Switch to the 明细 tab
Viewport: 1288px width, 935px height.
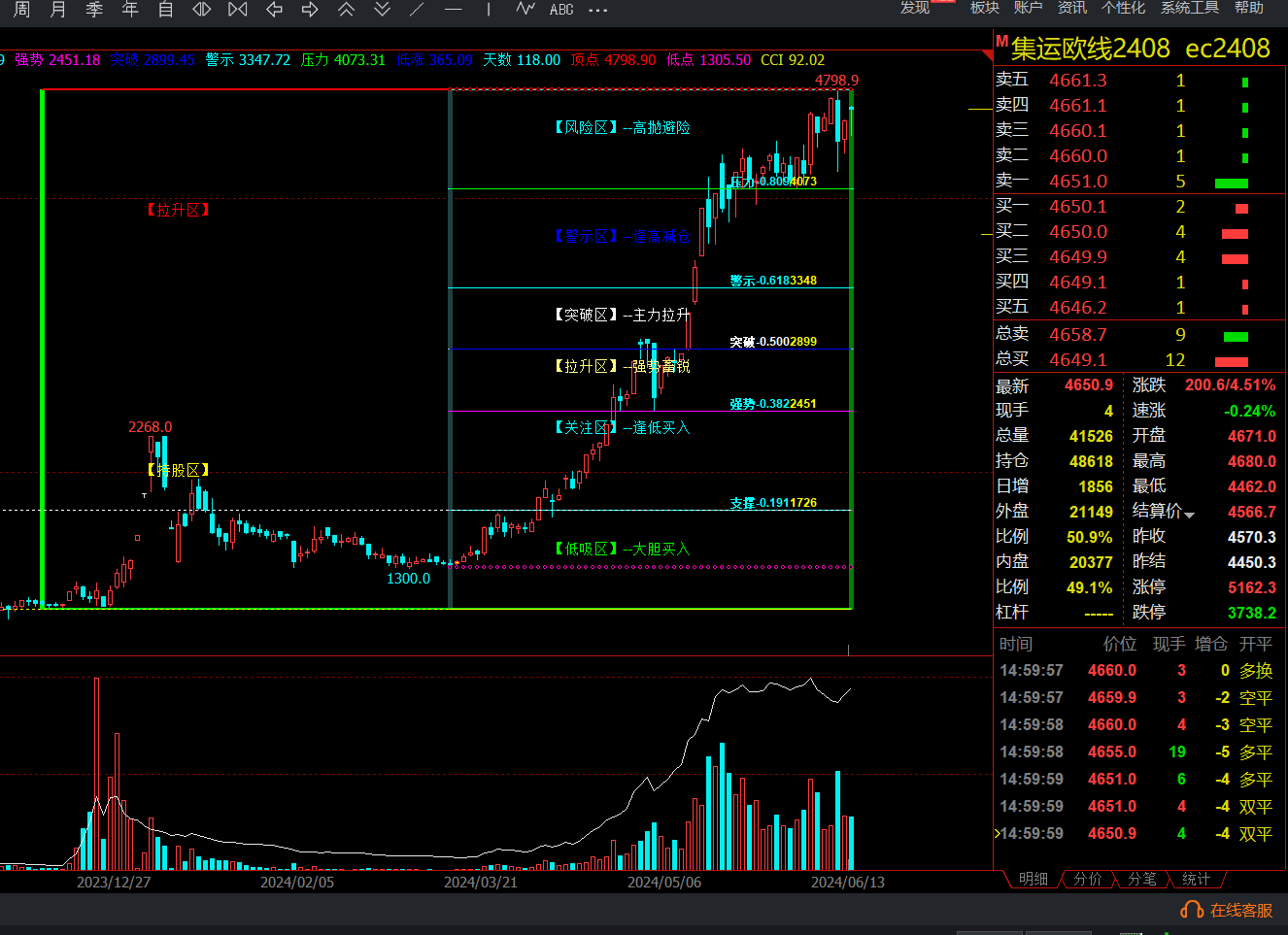click(1034, 879)
